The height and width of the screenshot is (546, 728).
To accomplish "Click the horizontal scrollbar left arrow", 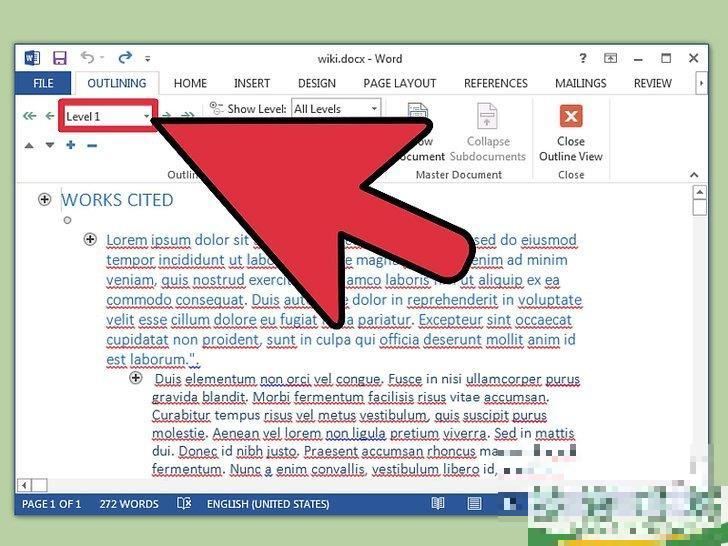I will (x=23, y=486).
